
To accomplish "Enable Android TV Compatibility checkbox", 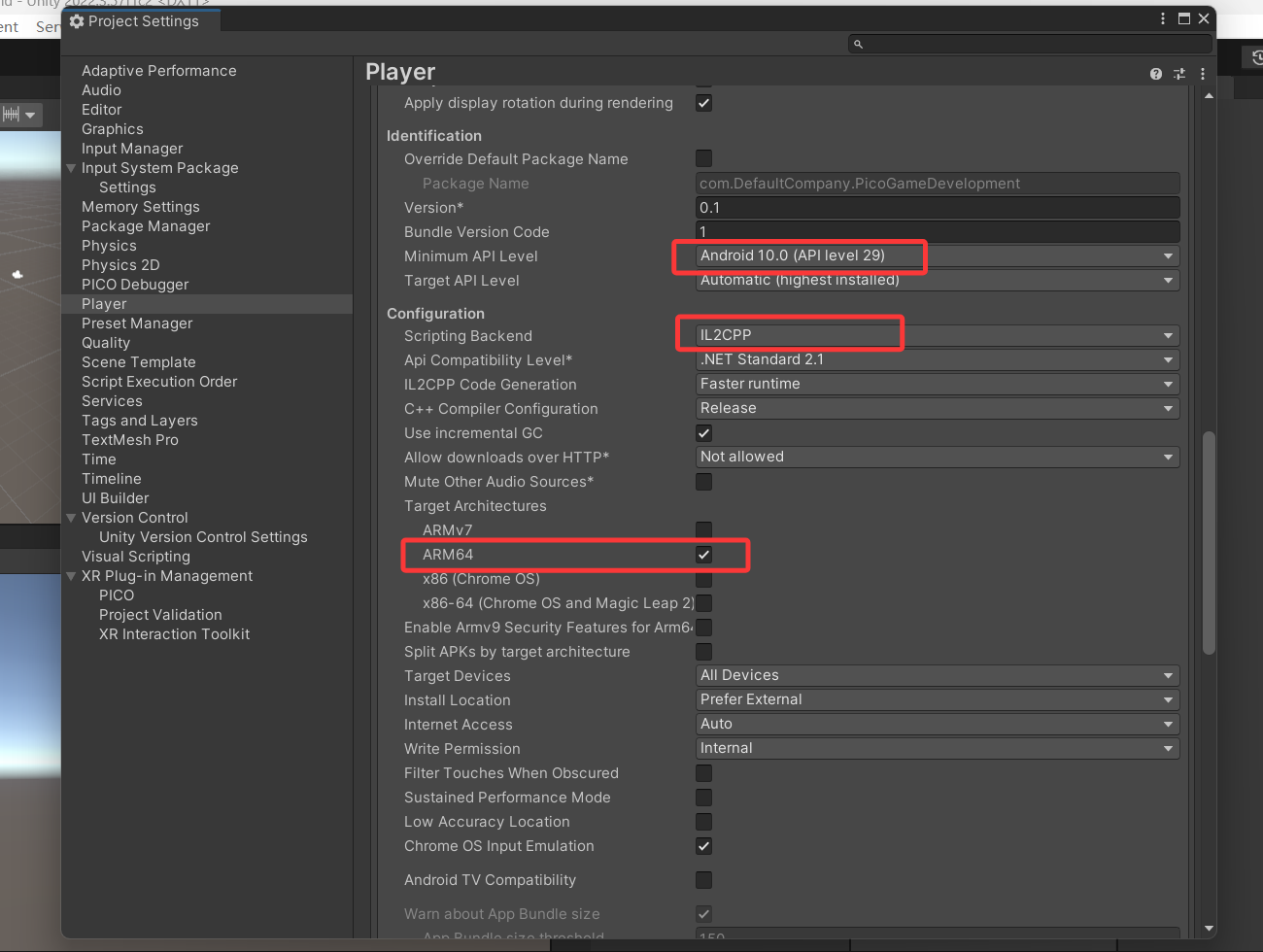I will (704, 880).
